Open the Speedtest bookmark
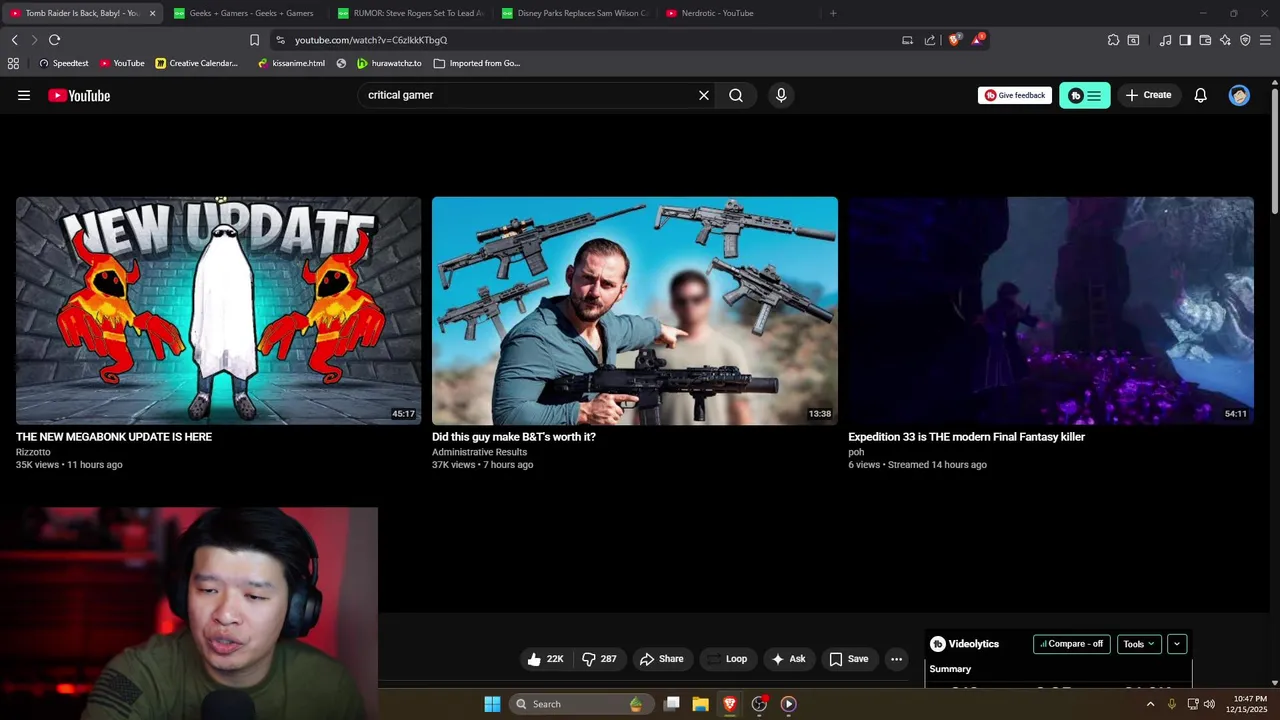This screenshot has width=1280, height=720. tap(63, 63)
